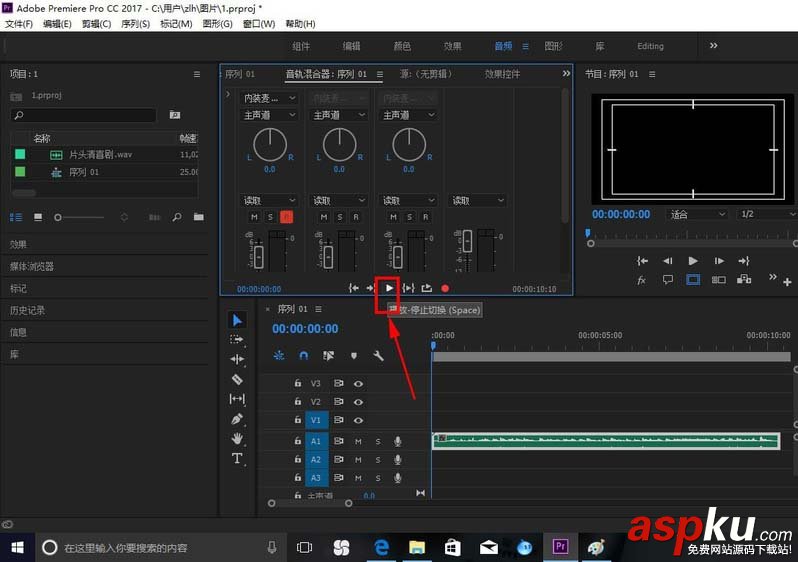The height and width of the screenshot is (562, 798).
Task: Select the Ripple Edit tool
Action: click(x=237, y=359)
